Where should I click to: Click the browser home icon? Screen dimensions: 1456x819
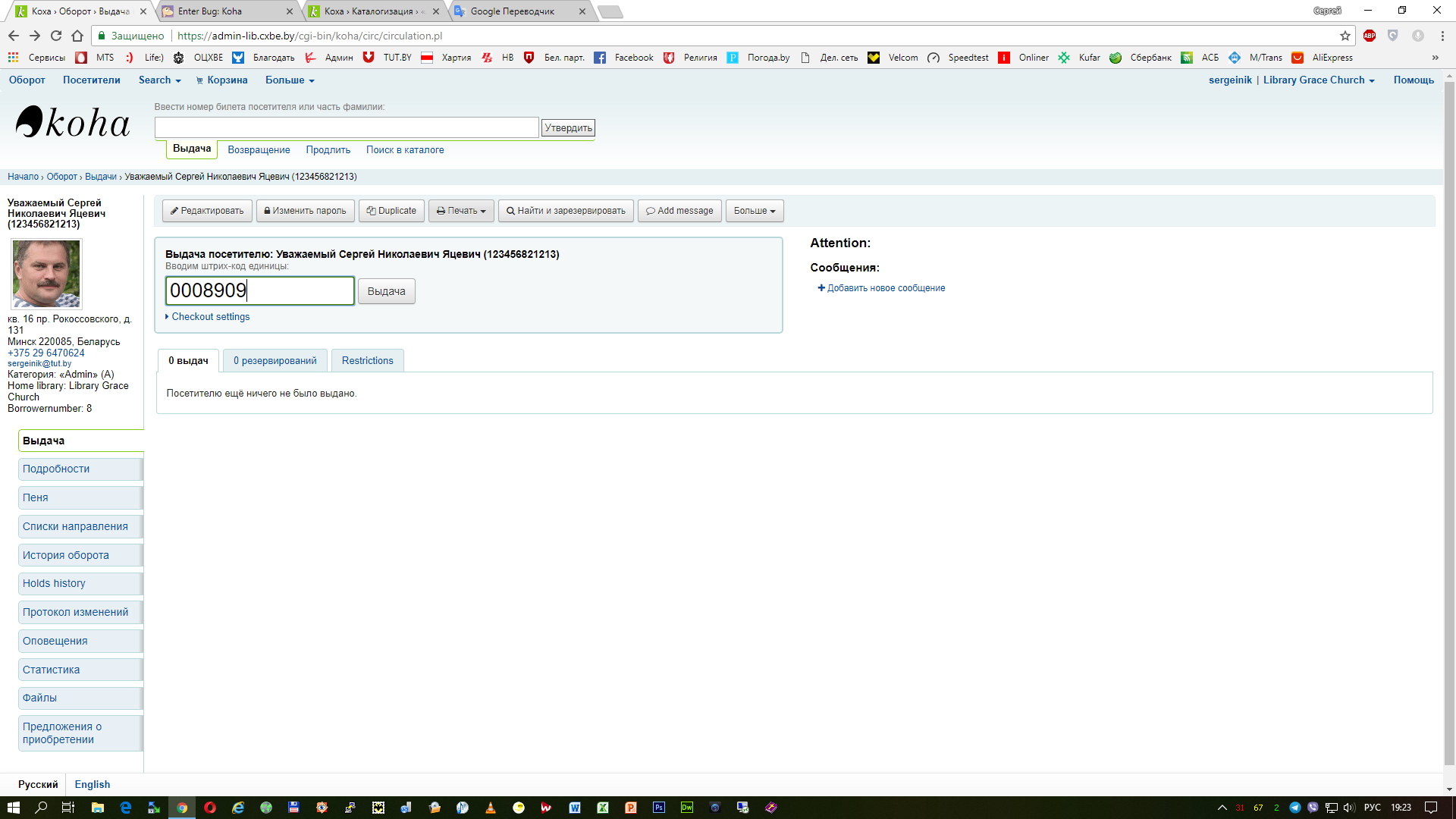[77, 36]
